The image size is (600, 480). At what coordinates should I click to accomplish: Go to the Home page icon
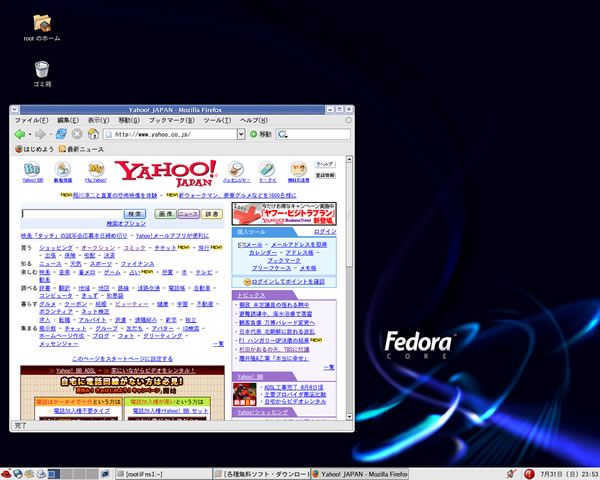(93, 134)
